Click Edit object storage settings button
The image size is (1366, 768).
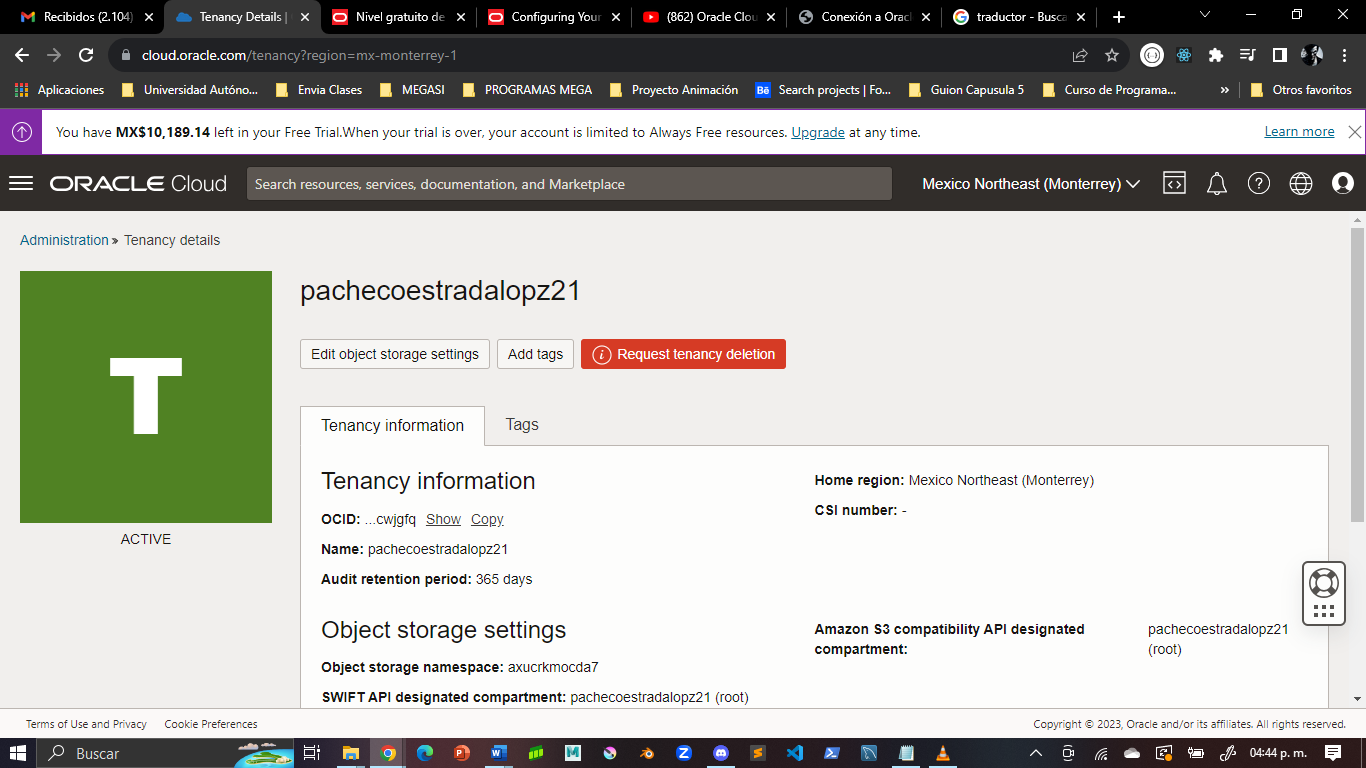tap(395, 354)
